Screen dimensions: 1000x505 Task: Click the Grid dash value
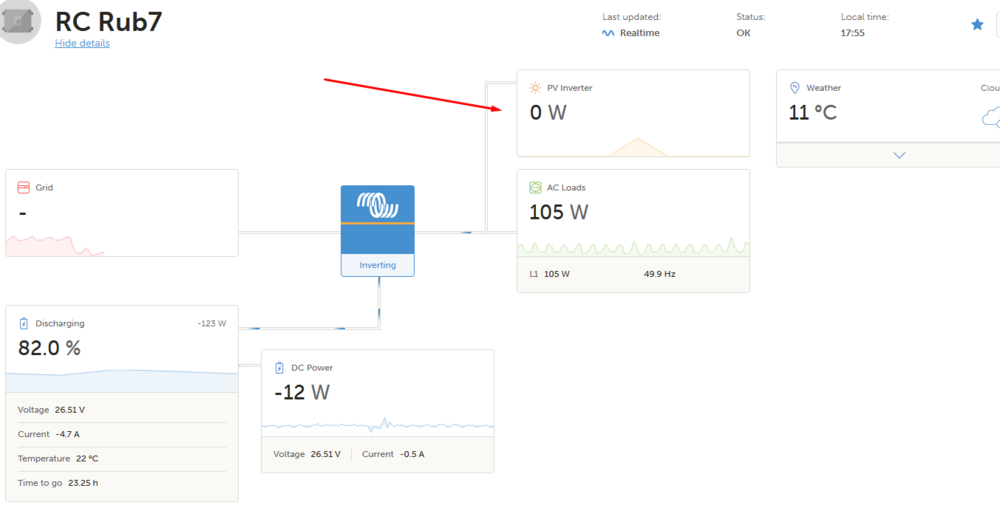click(x=22, y=213)
